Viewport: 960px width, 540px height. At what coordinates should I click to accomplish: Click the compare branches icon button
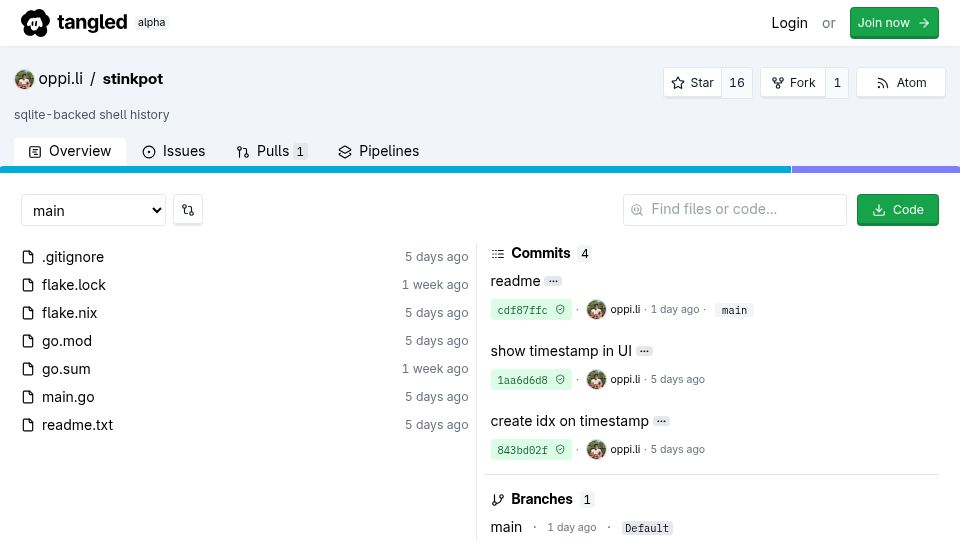188,210
